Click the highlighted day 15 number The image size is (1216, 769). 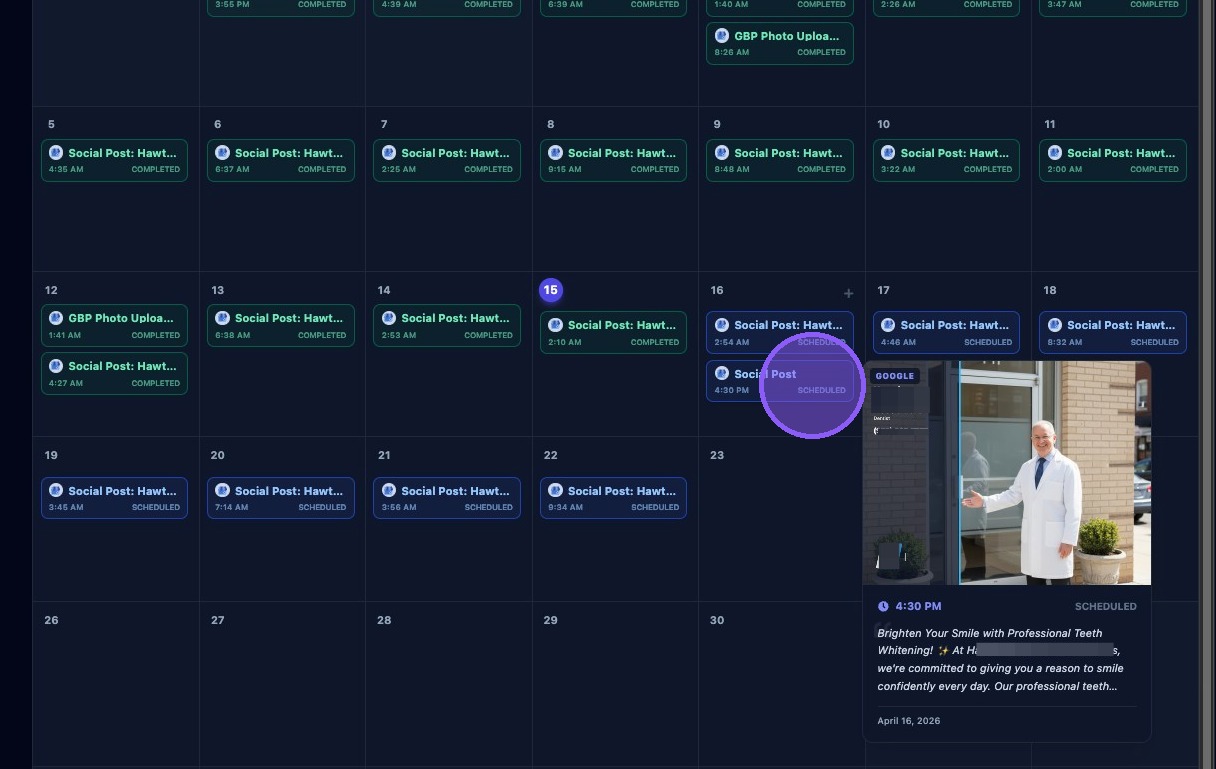point(550,290)
